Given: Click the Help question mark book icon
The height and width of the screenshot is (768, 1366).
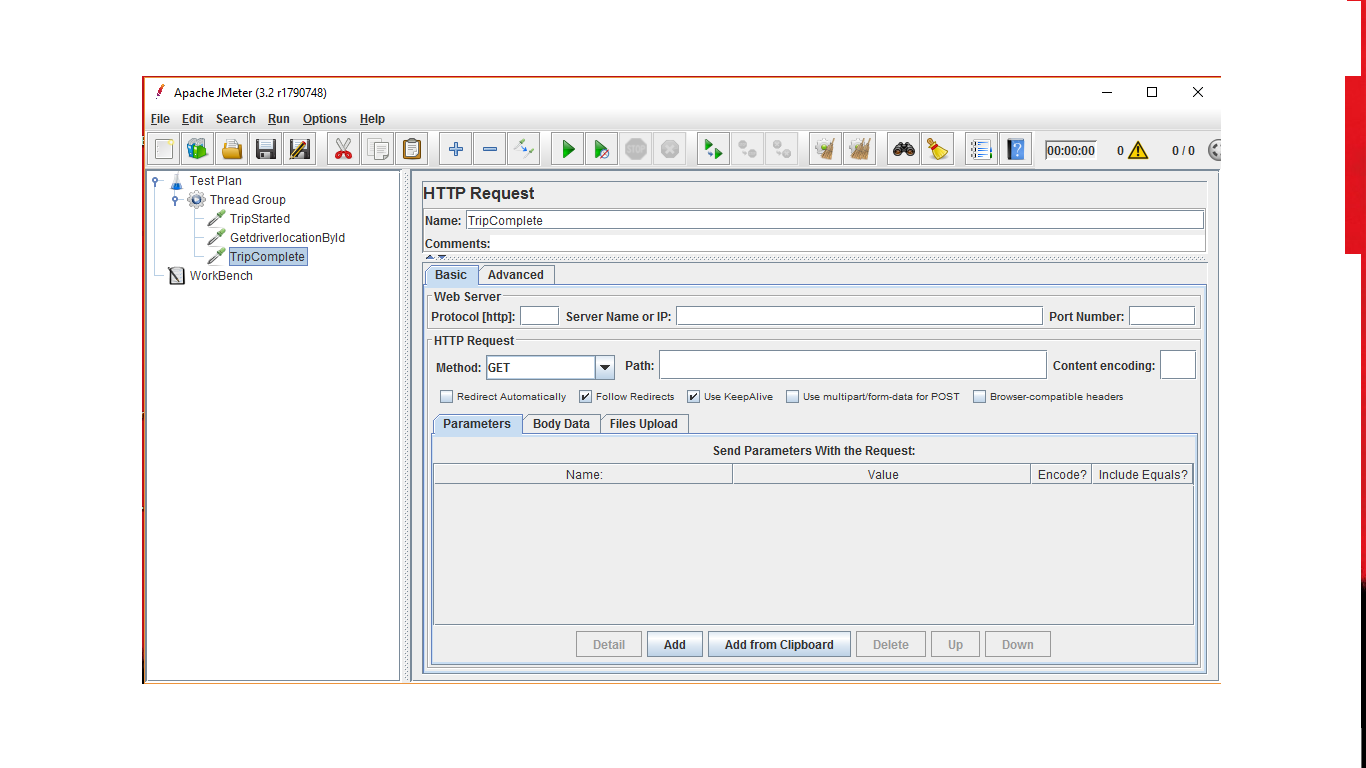Looking at the screenshot, I should [1016, 150].
